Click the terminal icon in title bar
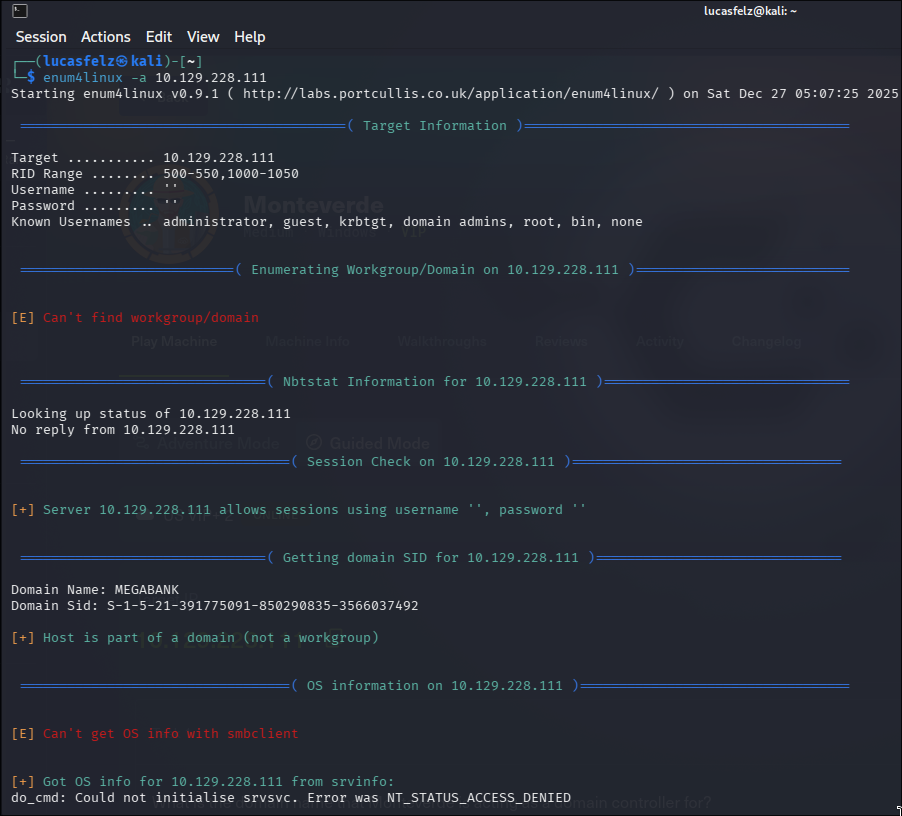This screenshot has height=816, width=902. [x=20, y=11]
